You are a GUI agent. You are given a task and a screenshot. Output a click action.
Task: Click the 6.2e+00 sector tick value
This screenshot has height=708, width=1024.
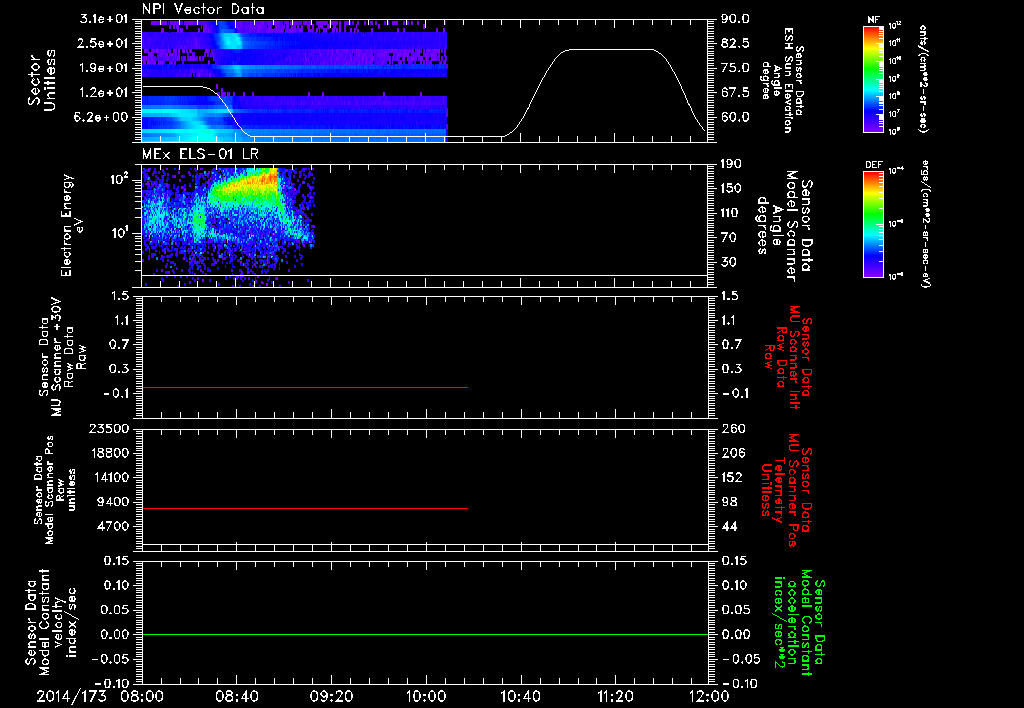coord(103,117)
